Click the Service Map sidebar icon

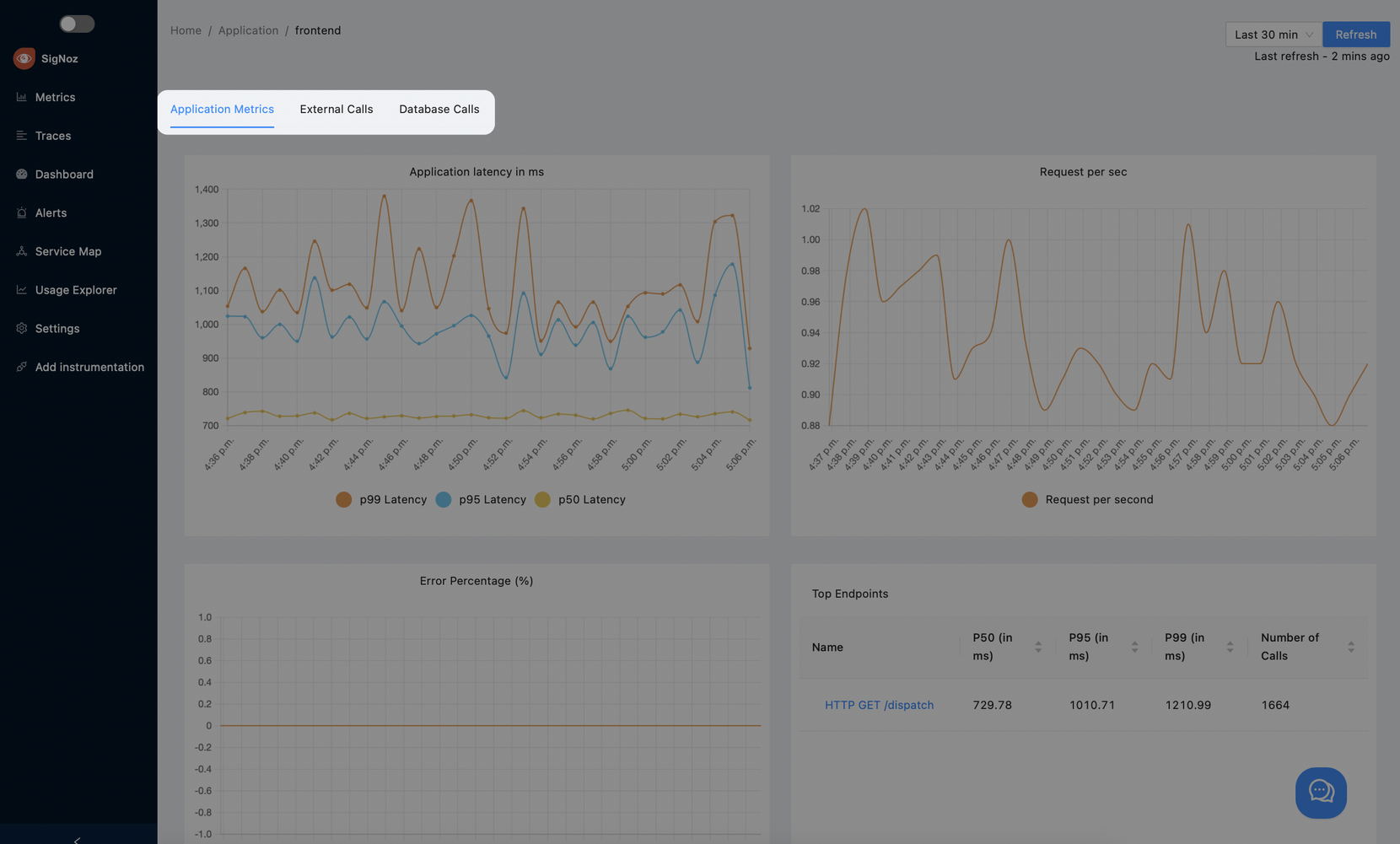point(22,251)
